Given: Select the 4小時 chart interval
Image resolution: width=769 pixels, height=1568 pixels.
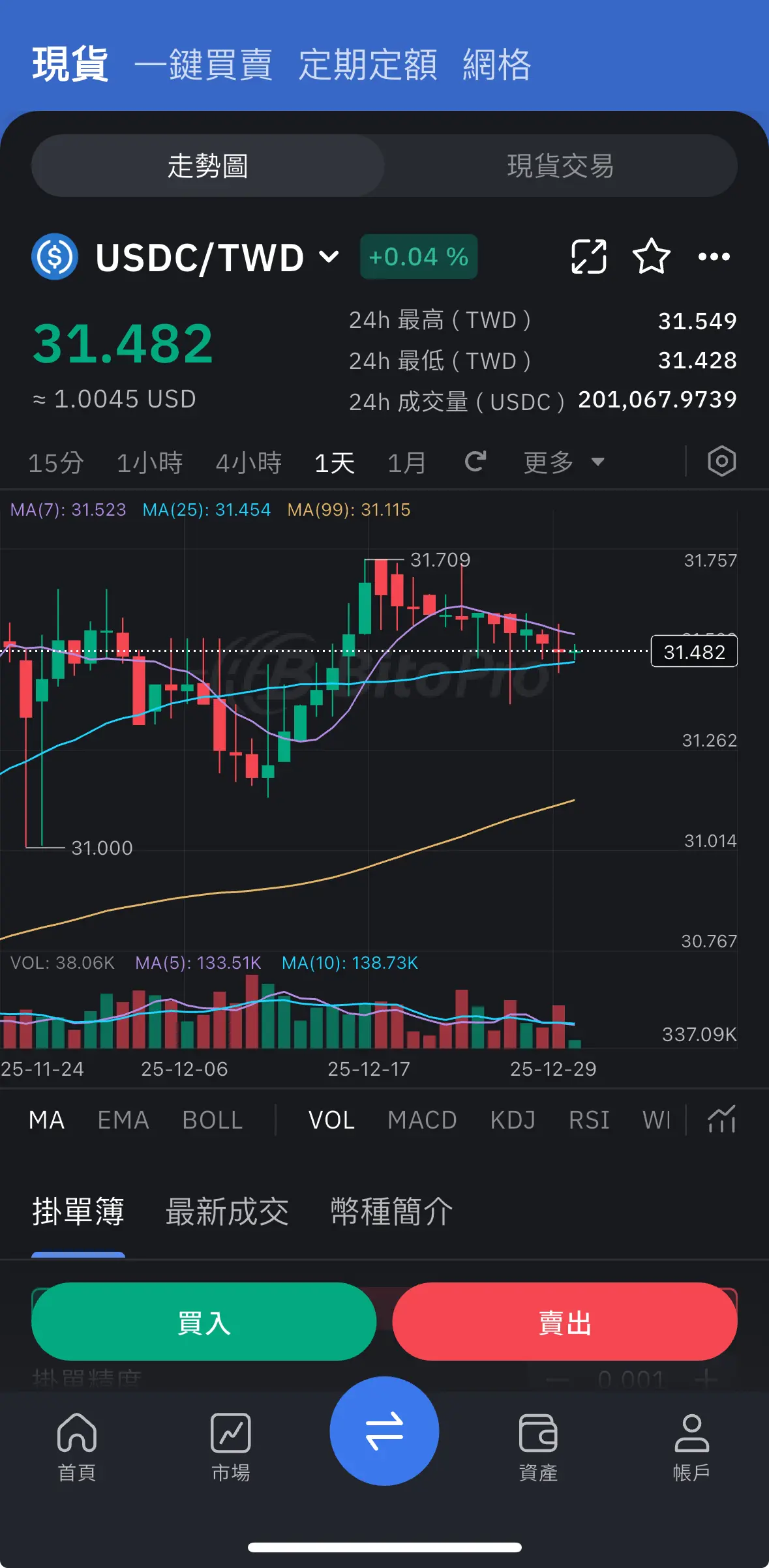Looking at the screenshot, I should [x=249, y=463].
